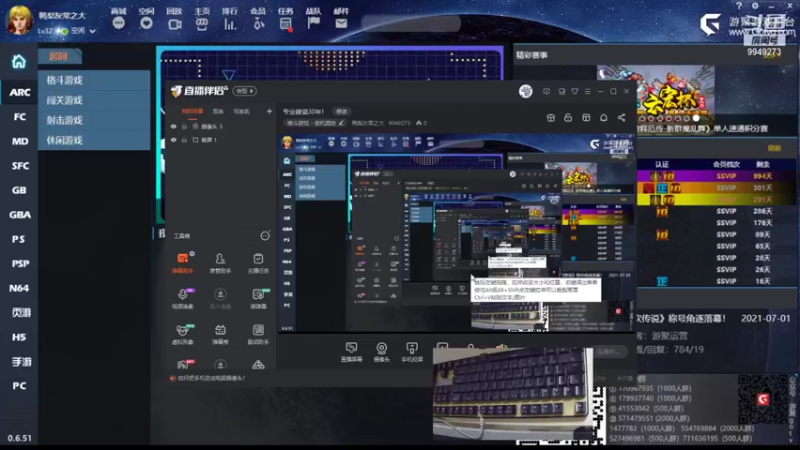Image resolution: width=800 pixels, height=450 pixels.
Task: Switch to the 房间 tab
Action: click(60, 56)
